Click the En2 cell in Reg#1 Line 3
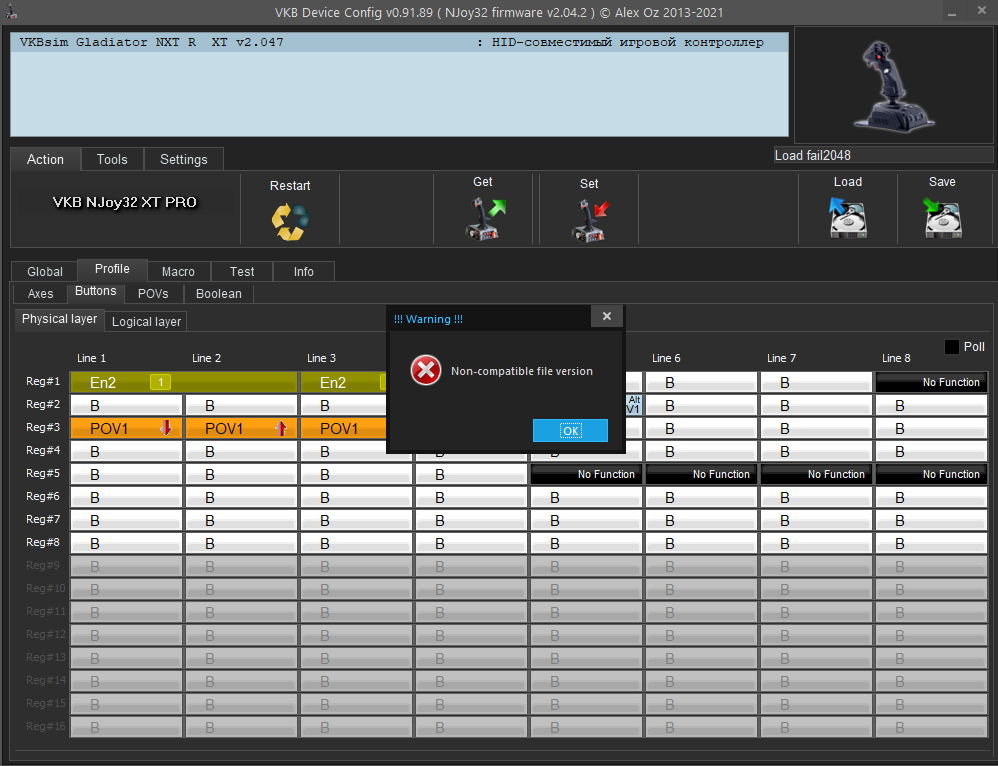 pos(344,382)
